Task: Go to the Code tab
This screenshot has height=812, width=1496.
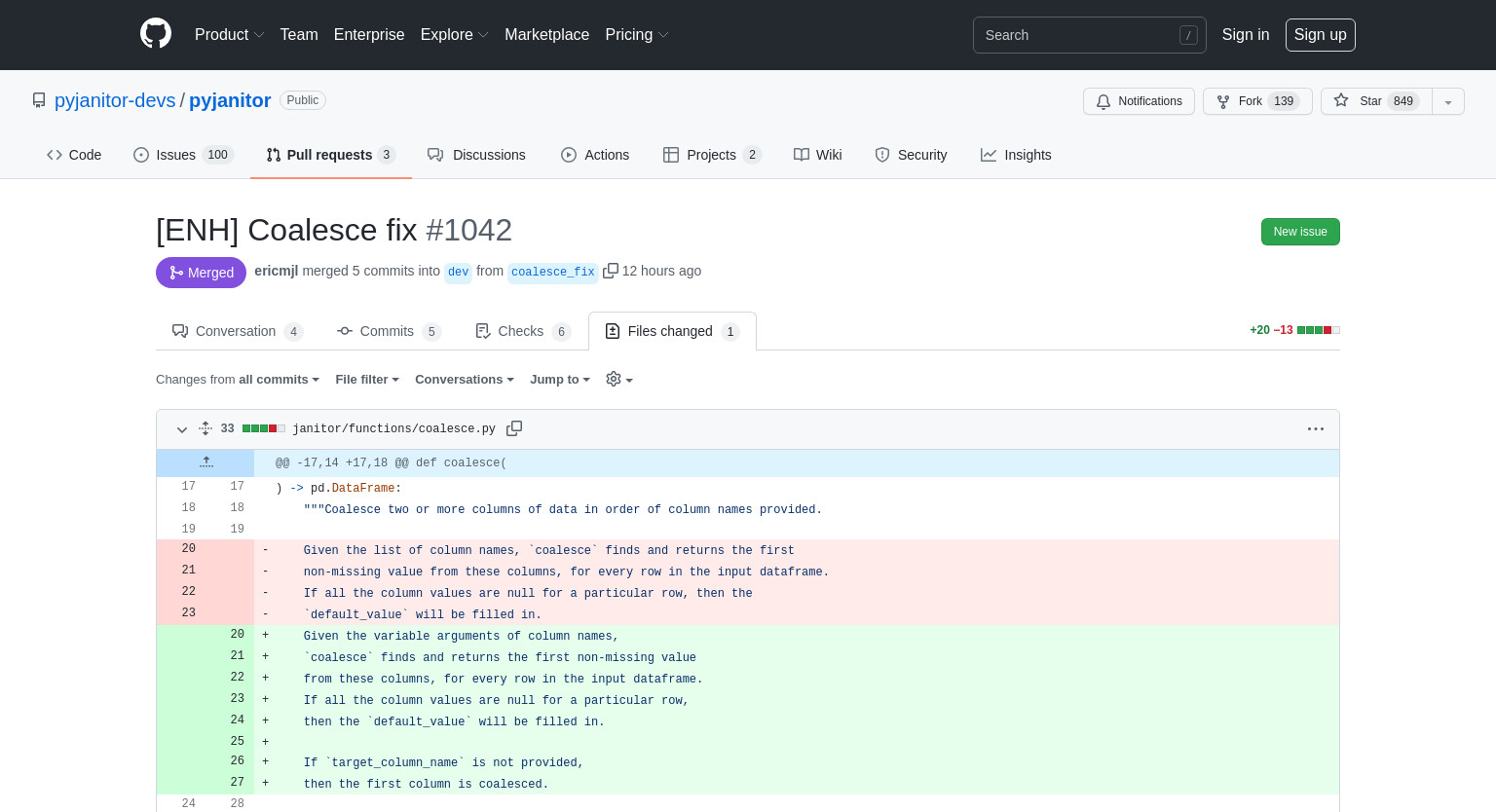Action: pyautogui.click(x=74, y=155)
